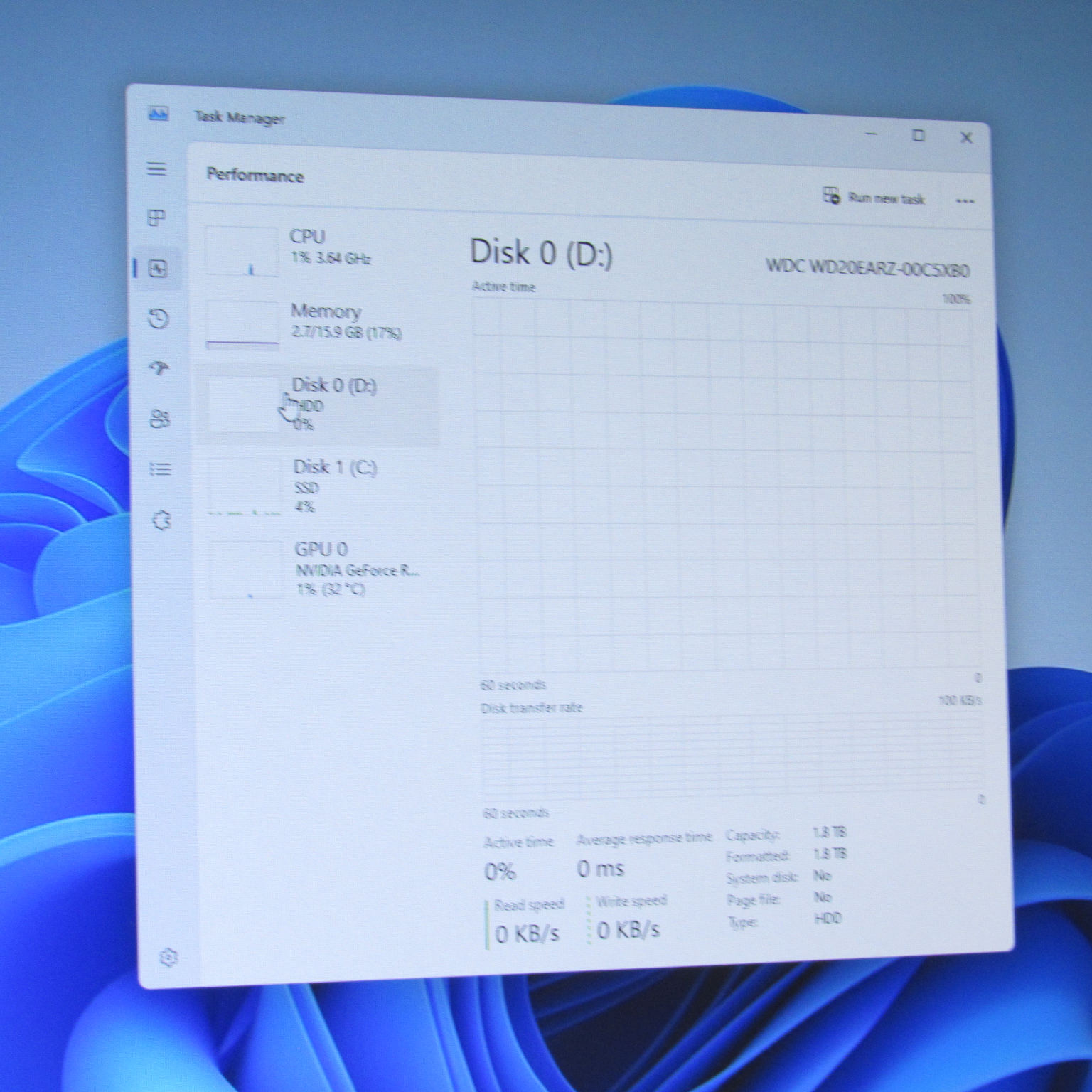Expand the three-dot more options menu
1092x1092 pixels.
[965, 201]
